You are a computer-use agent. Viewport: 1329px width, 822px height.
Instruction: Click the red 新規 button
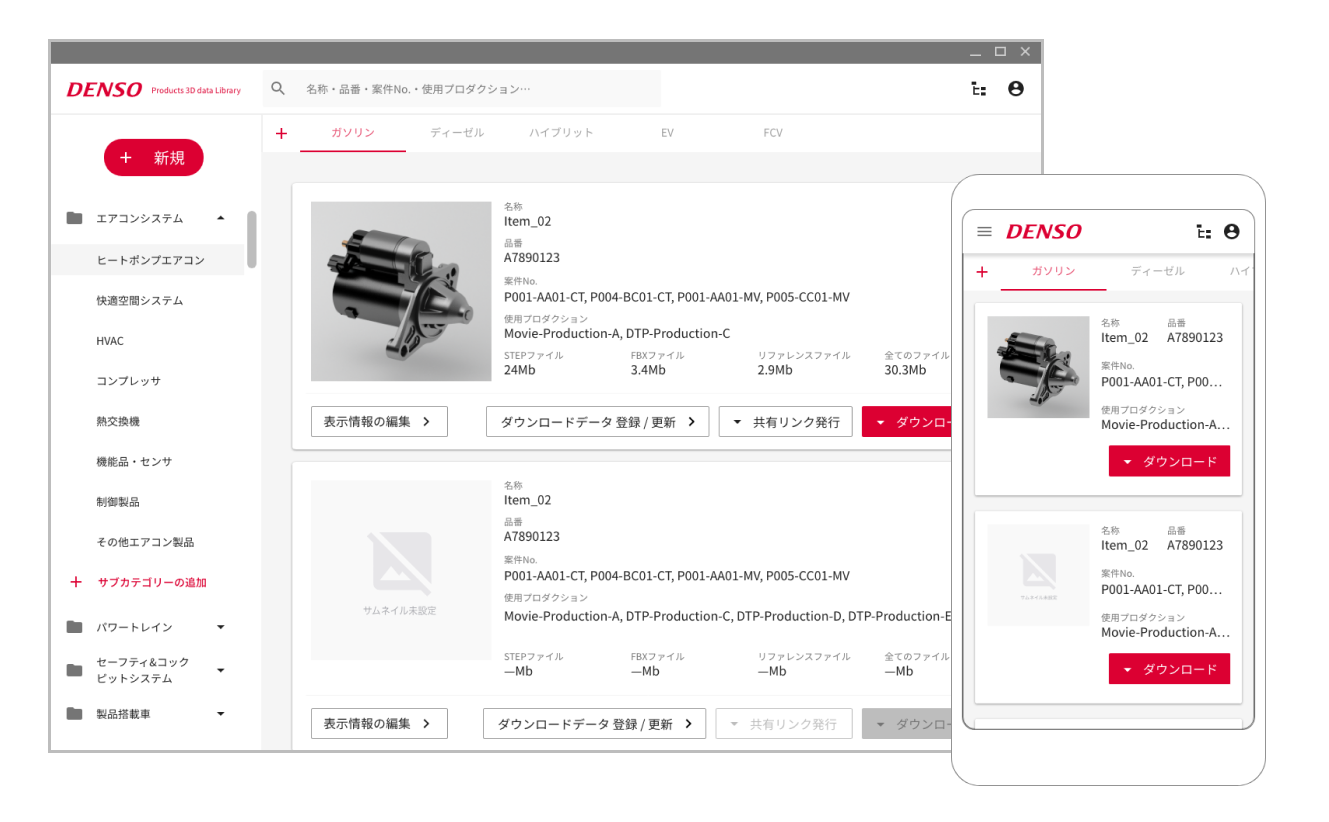pos(153,158)
